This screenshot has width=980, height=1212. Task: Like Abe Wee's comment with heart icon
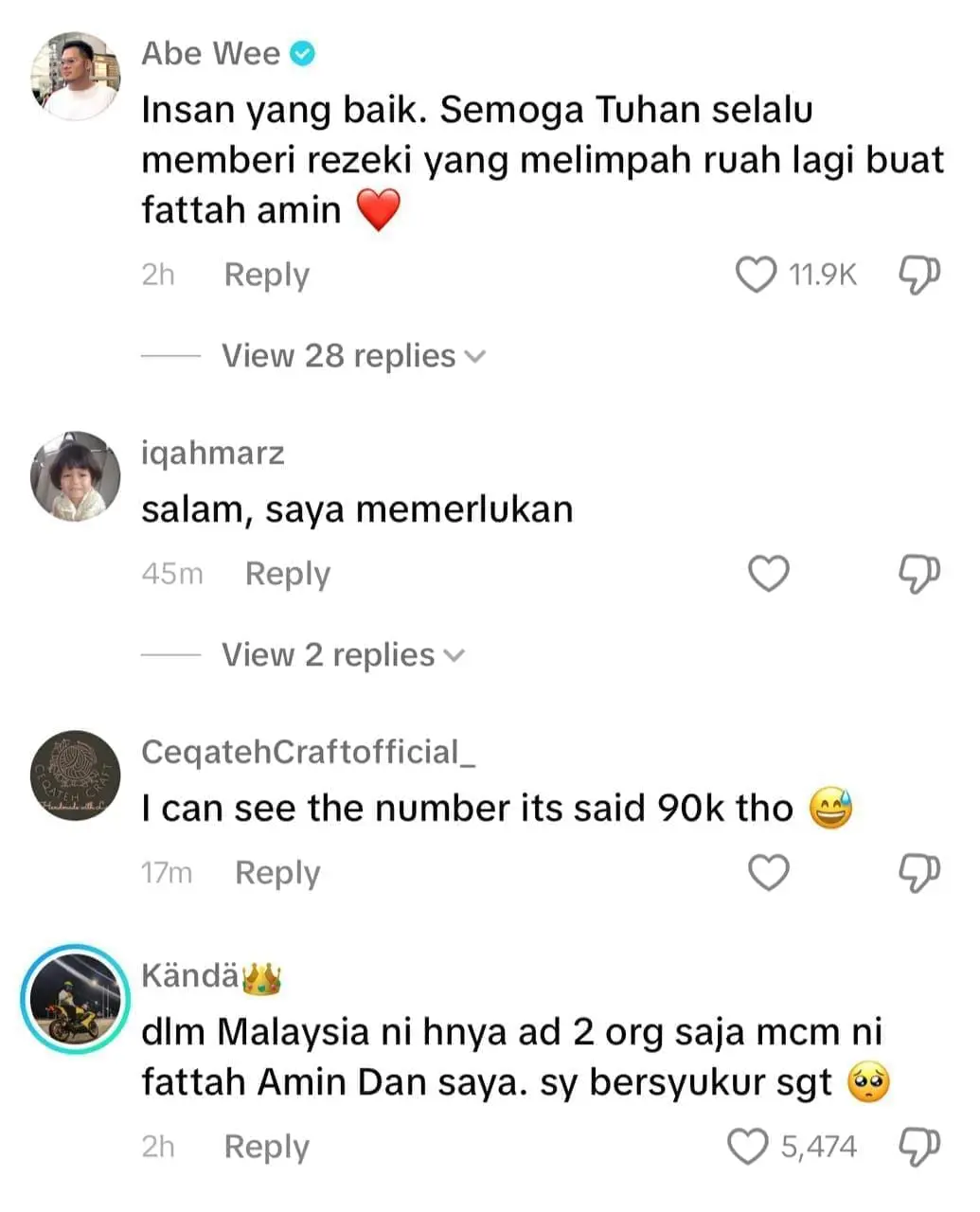click(x=756, y=276)
